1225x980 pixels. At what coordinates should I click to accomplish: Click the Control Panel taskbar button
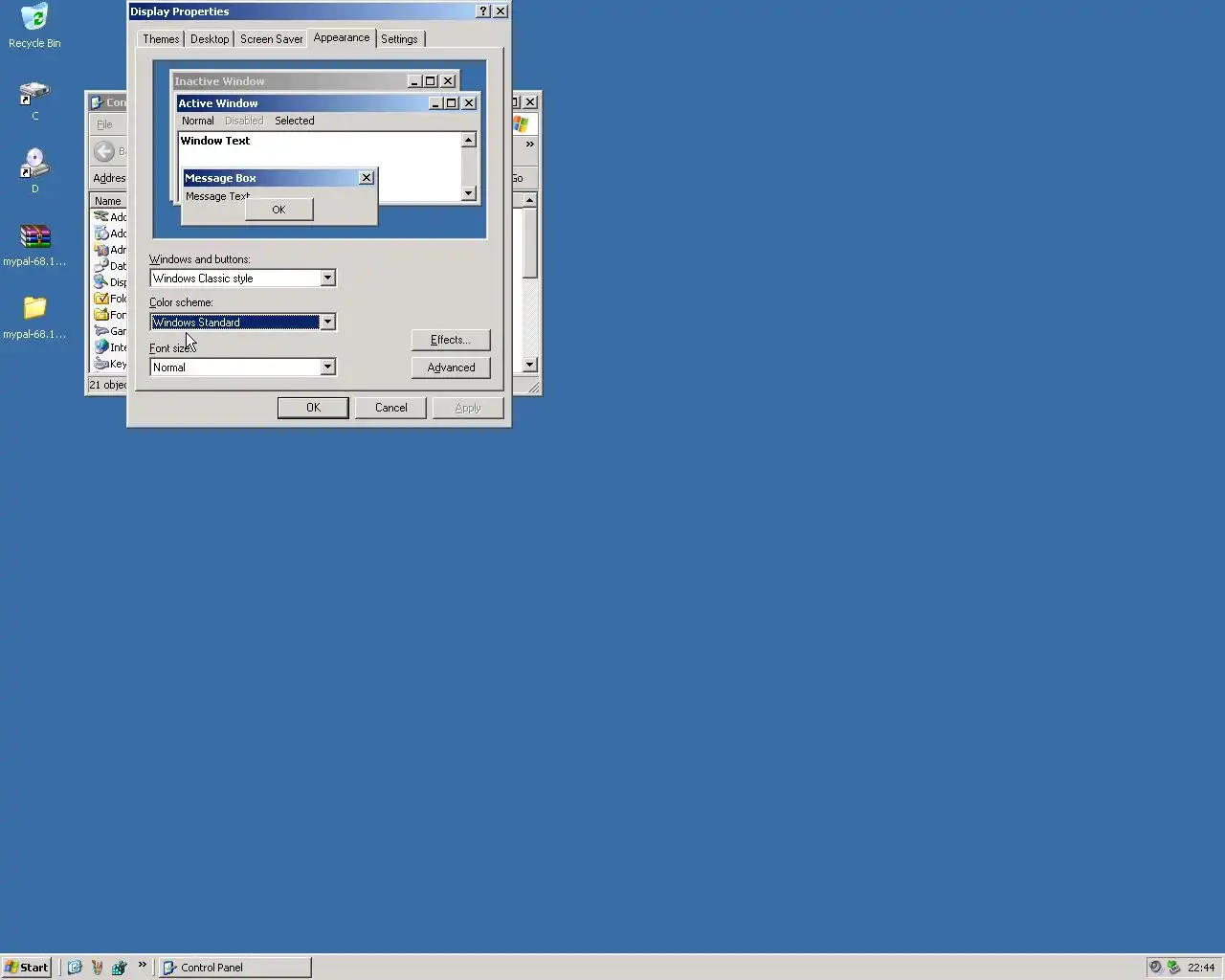(234, 968)
